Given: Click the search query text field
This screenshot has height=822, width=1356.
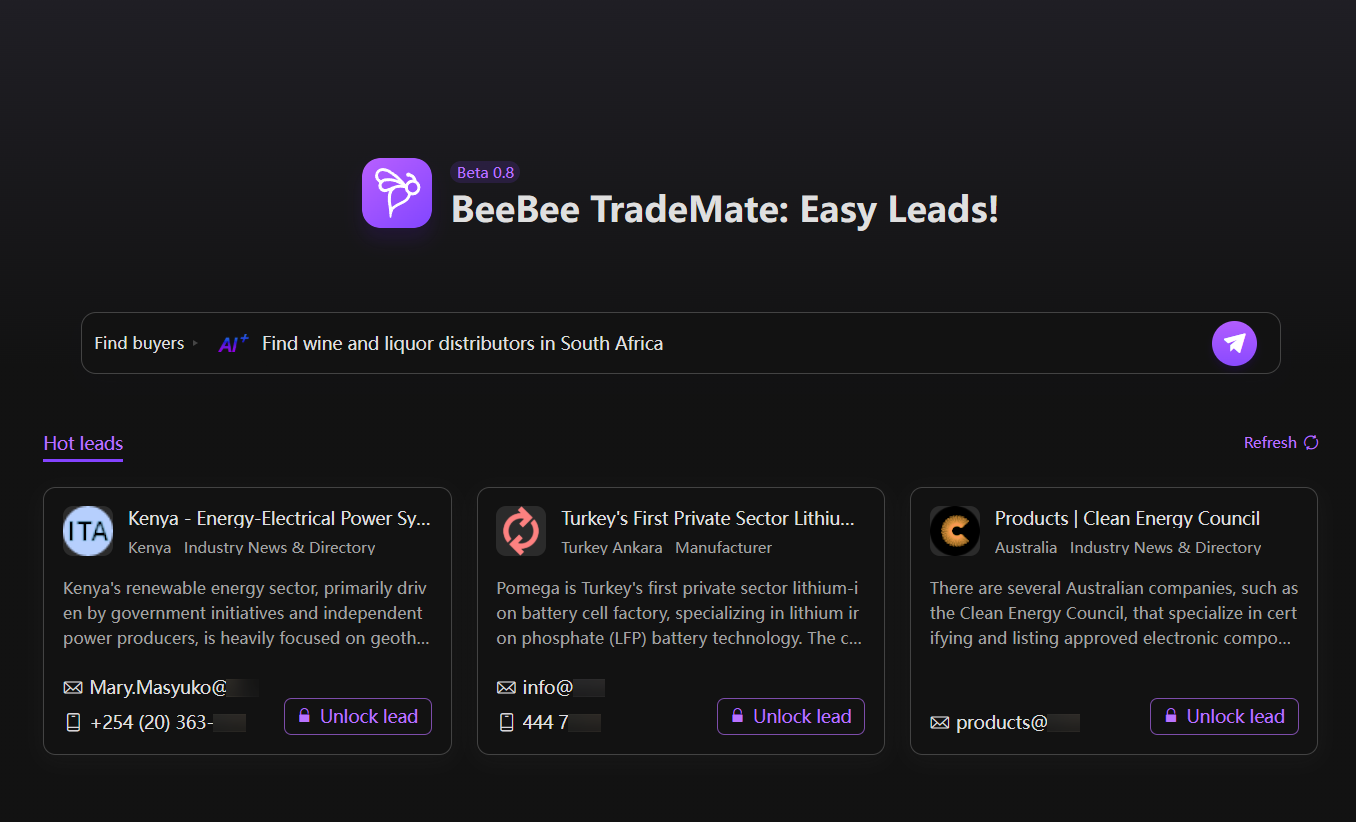Looking at the screenshot, I should tap(730, 343).
